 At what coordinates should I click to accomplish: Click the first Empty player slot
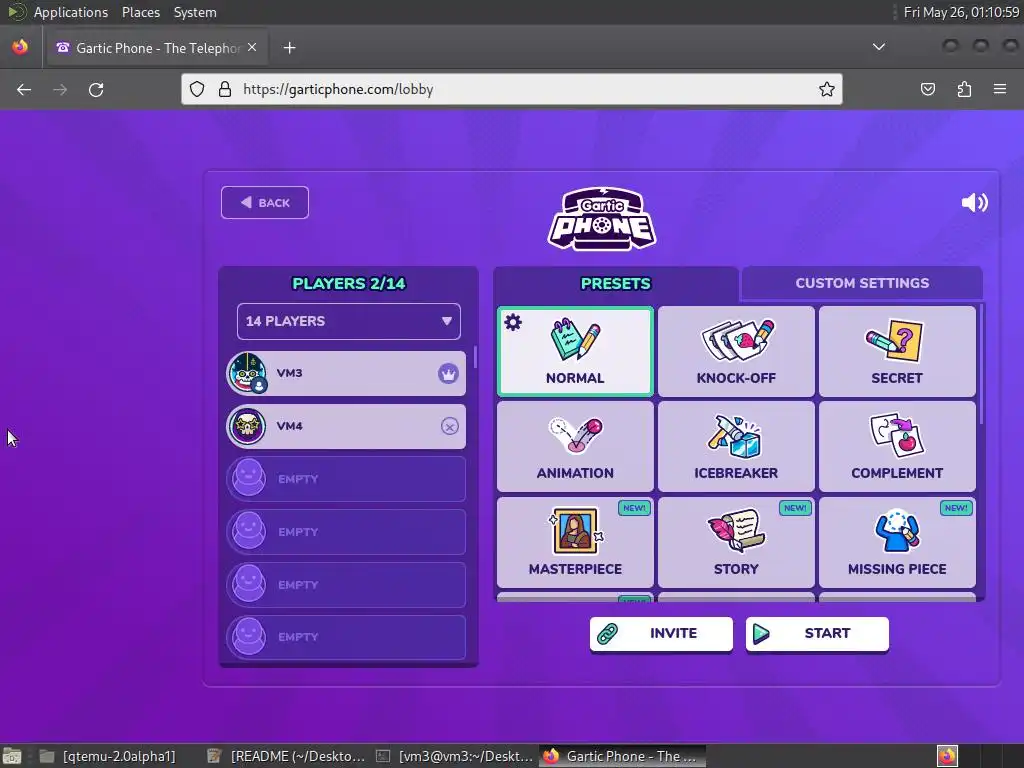(346, 479)
